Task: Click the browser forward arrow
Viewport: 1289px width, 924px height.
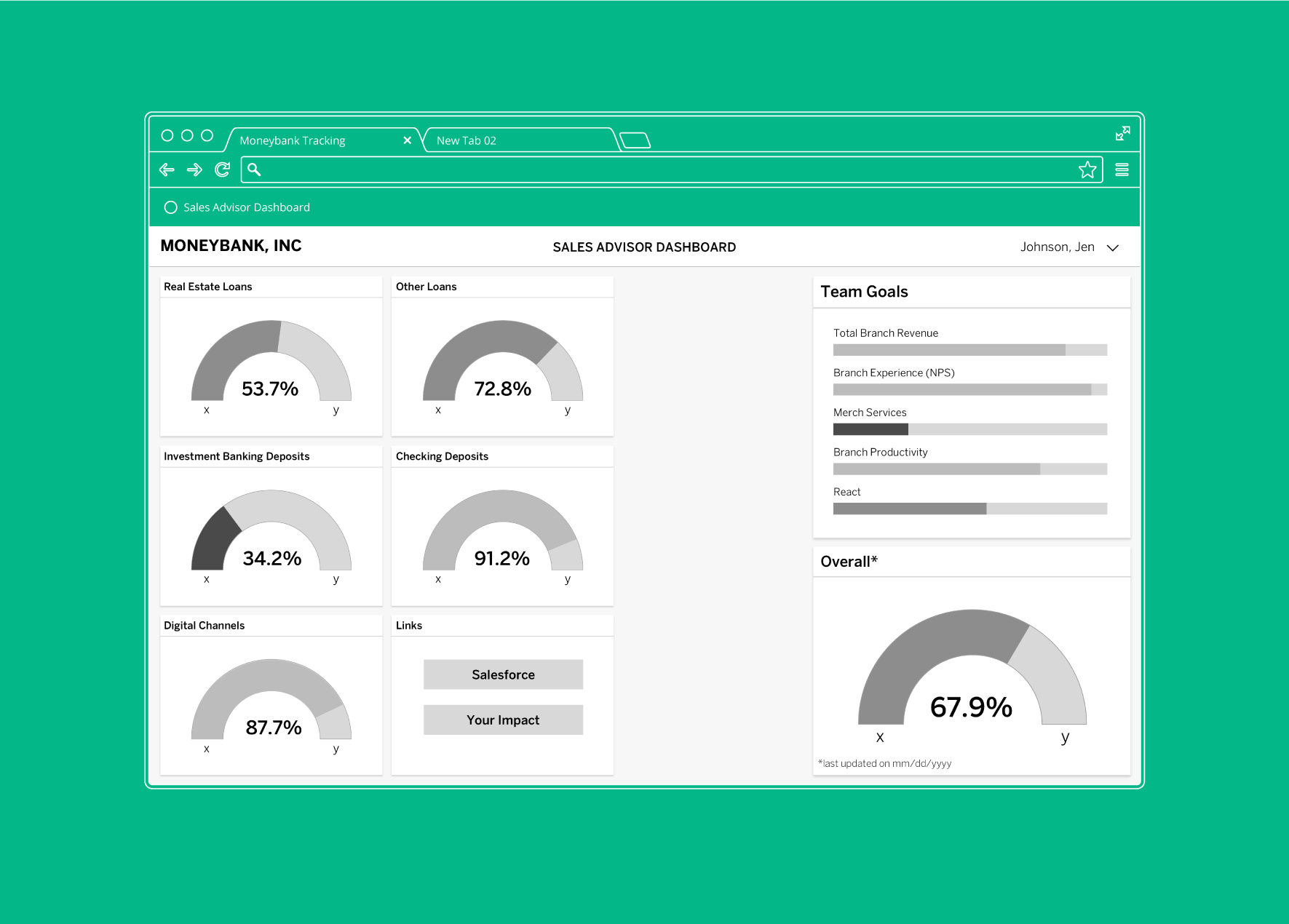Action: click(194, 170)
